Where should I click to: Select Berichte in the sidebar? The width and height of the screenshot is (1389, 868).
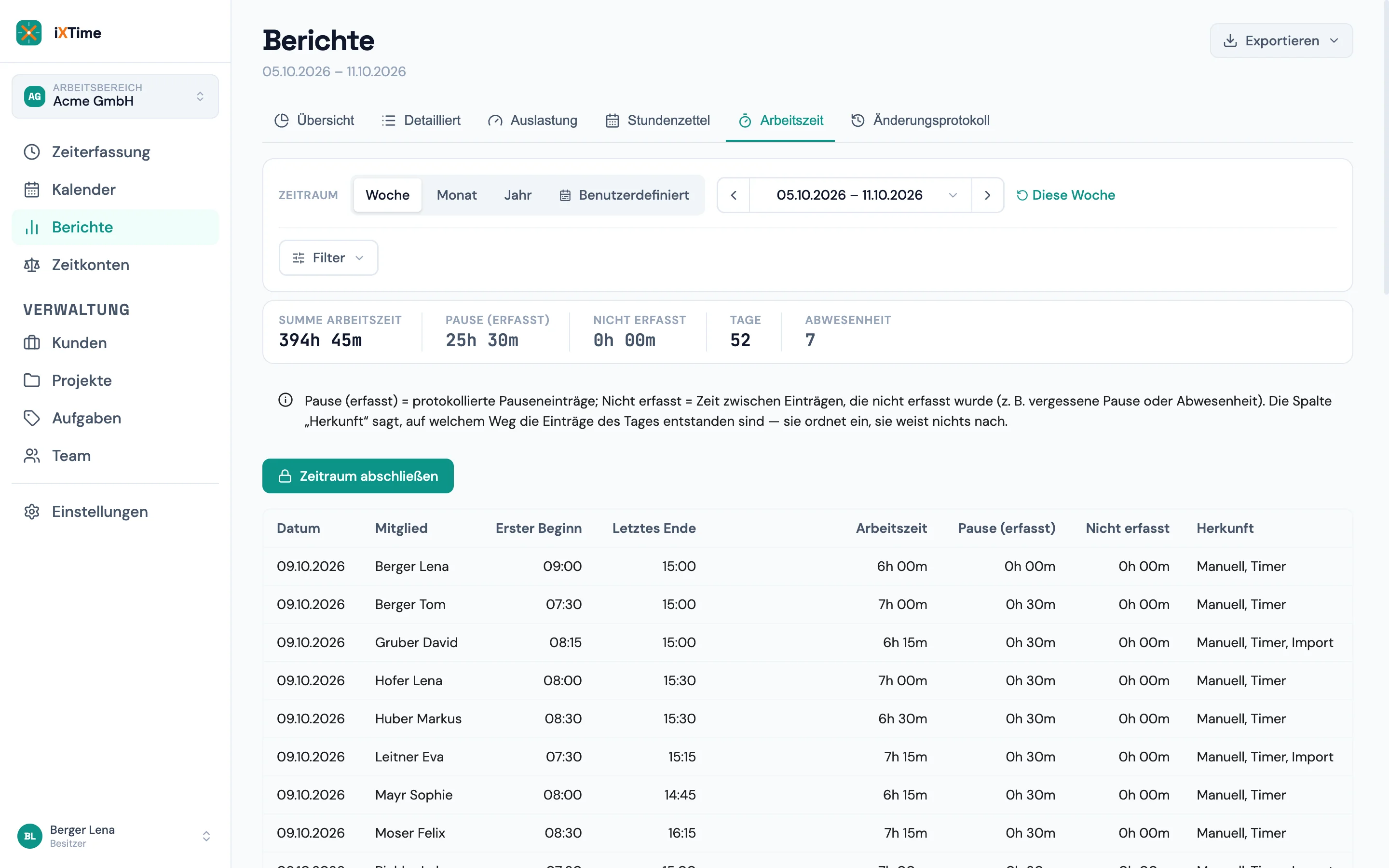click(115, 227)
